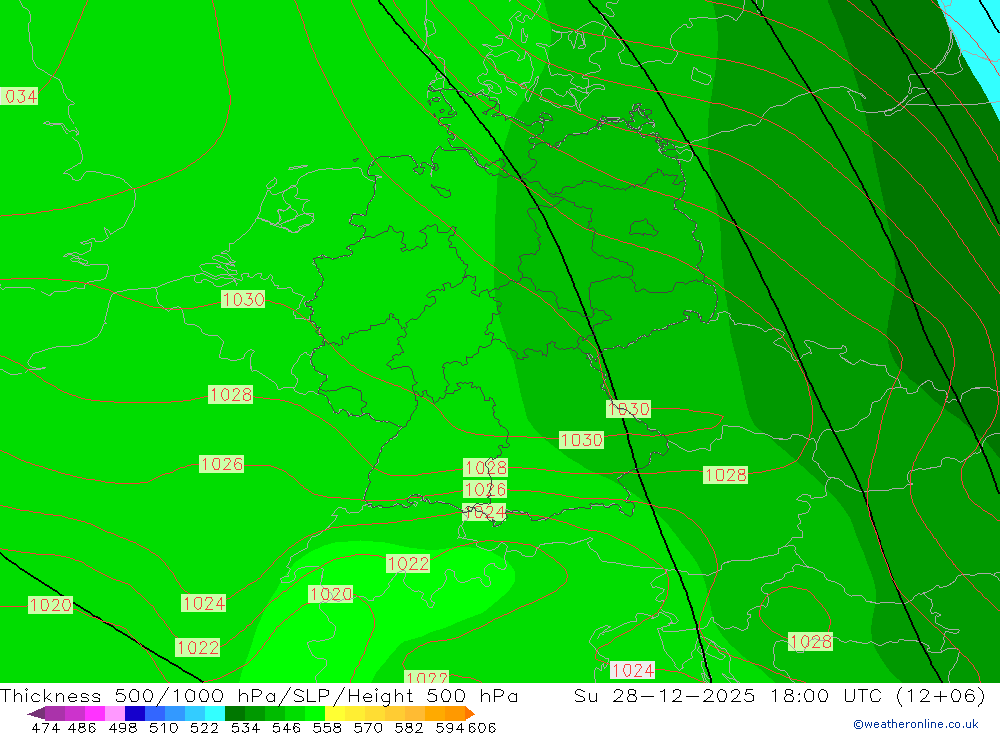
Task: Click the 558 legend value
Action: coord(327,727)
